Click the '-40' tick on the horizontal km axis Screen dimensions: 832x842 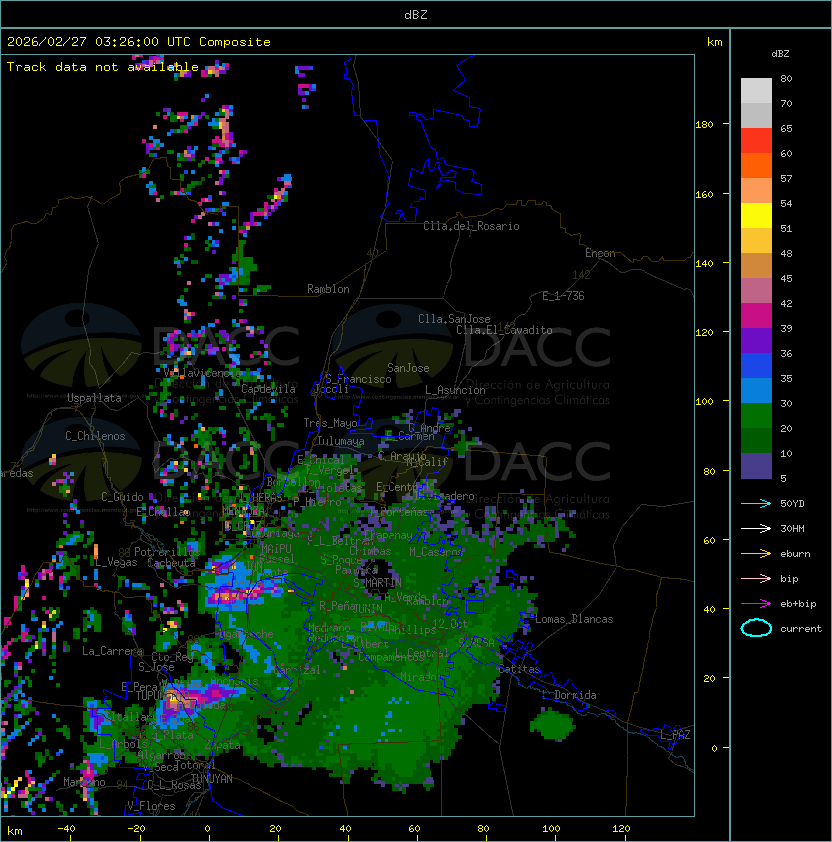[x=66, y=829]
